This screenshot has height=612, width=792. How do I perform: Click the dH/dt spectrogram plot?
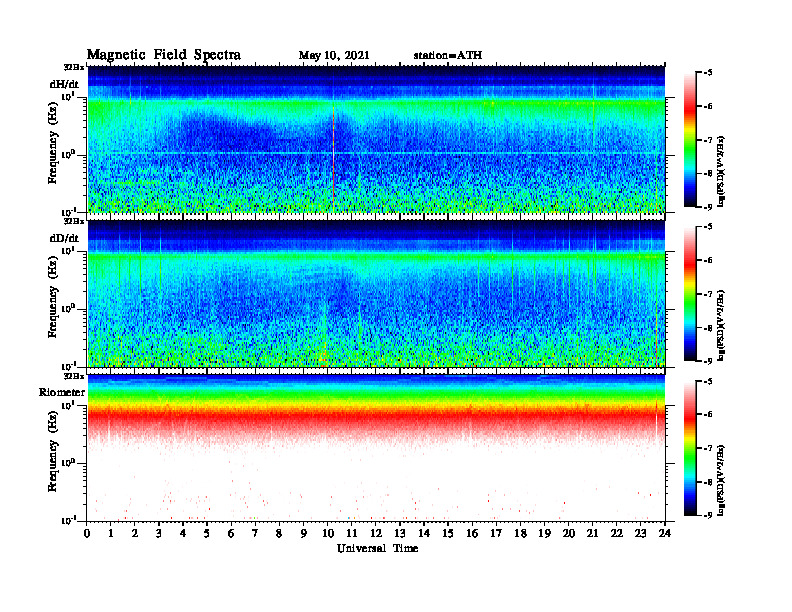[x=376, y=139]
